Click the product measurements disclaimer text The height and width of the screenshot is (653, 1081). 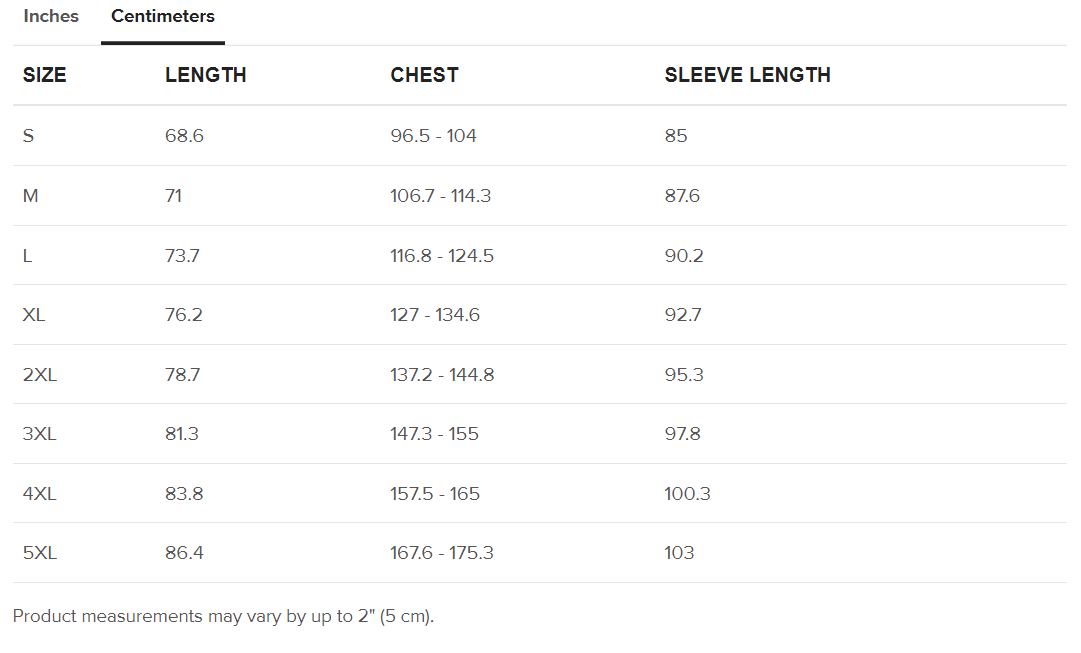coord(223,616)
